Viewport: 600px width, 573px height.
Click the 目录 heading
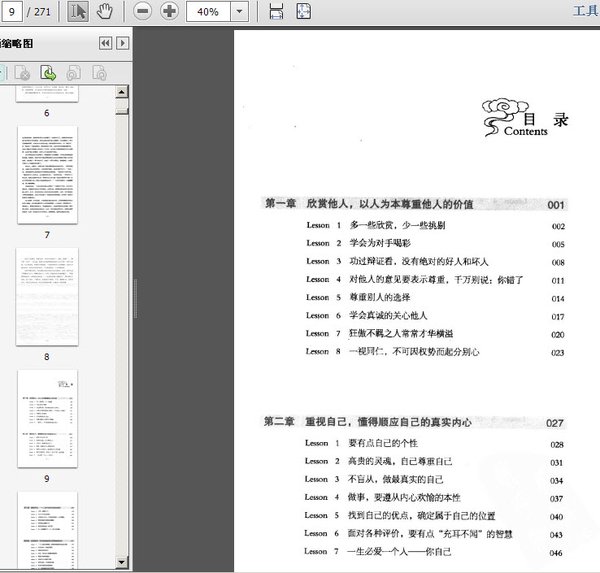click(x=546, y=119)
